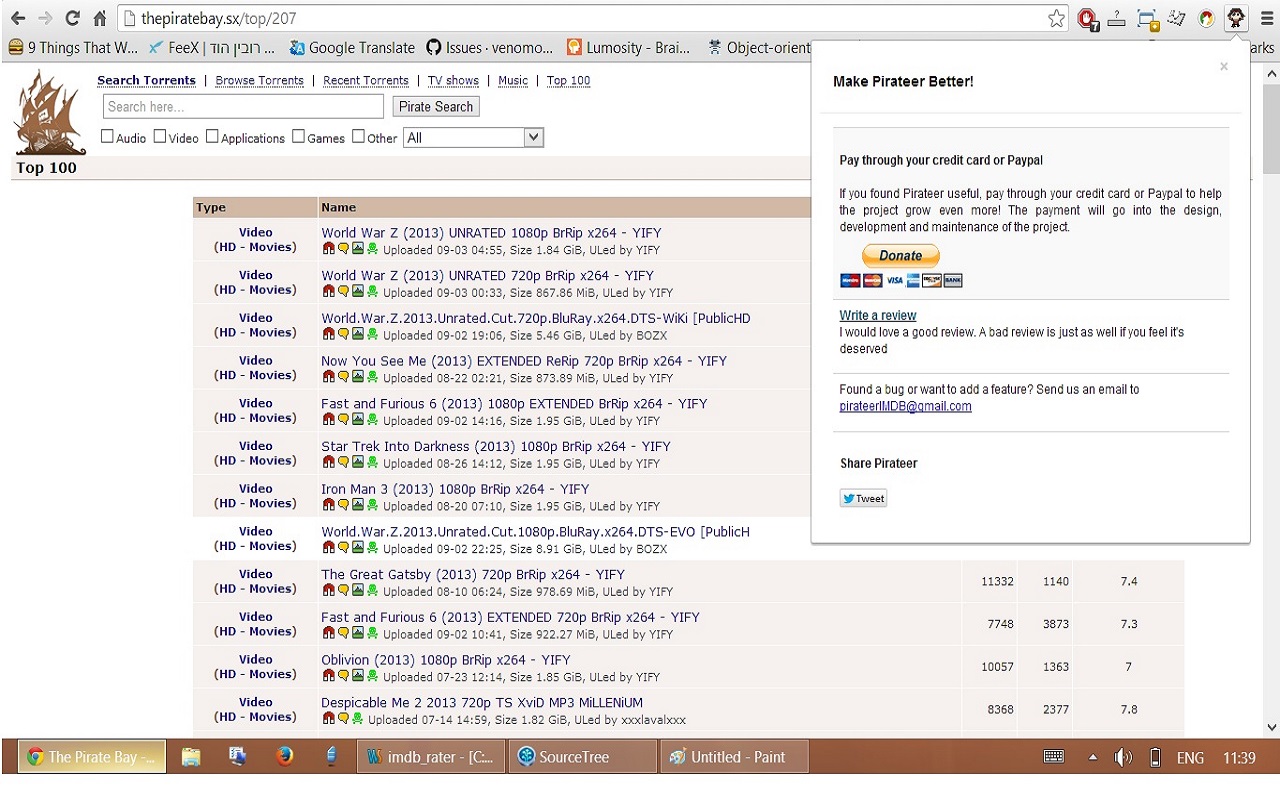Enable the Applications checkbox
Screen dimensions: 1280x800
[x=212, y=137]
